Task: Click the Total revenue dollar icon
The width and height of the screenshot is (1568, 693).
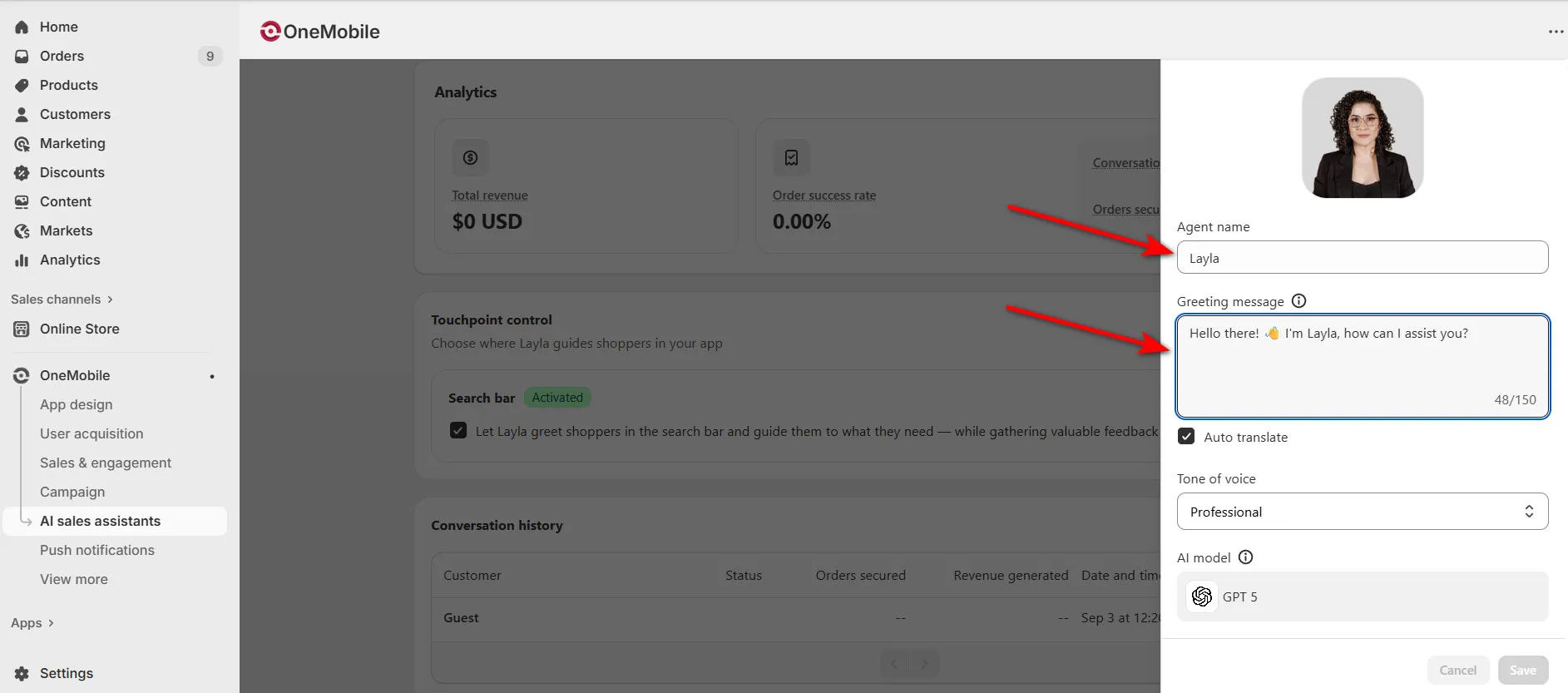Action: pos(470,157)
